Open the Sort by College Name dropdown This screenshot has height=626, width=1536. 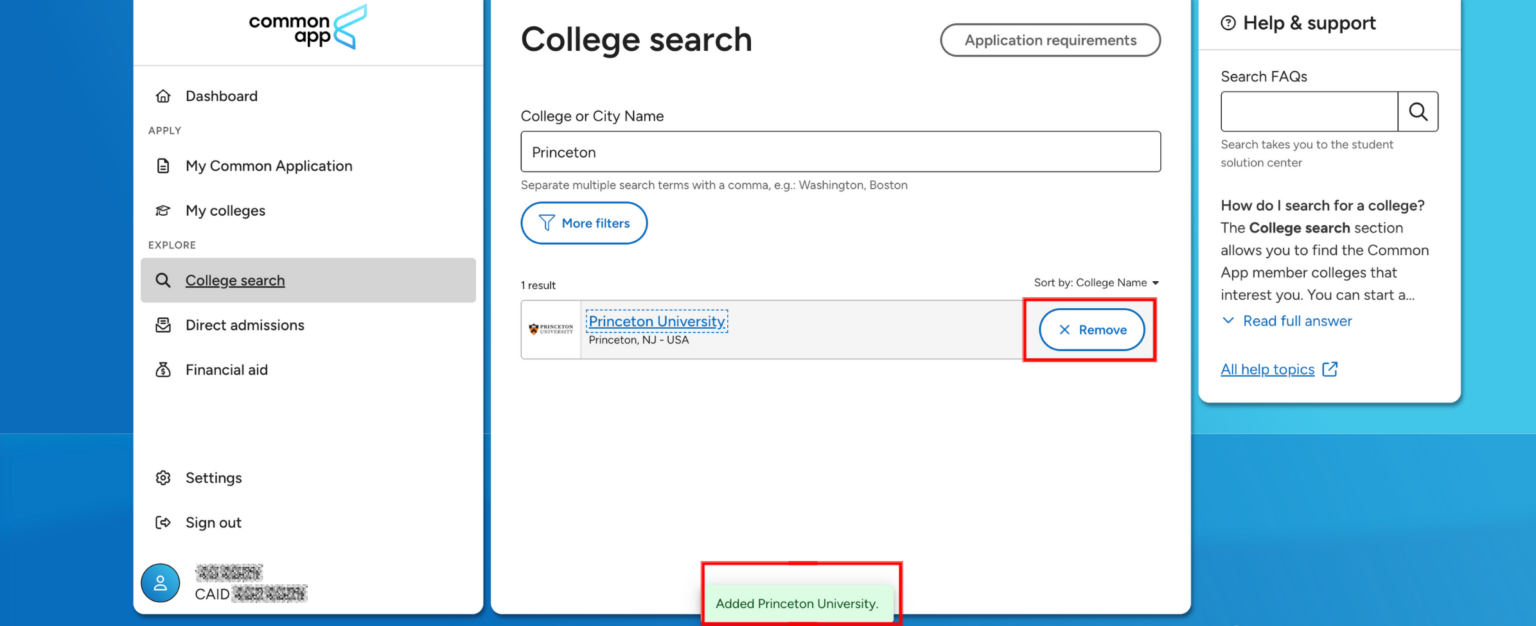(1097, 283)
